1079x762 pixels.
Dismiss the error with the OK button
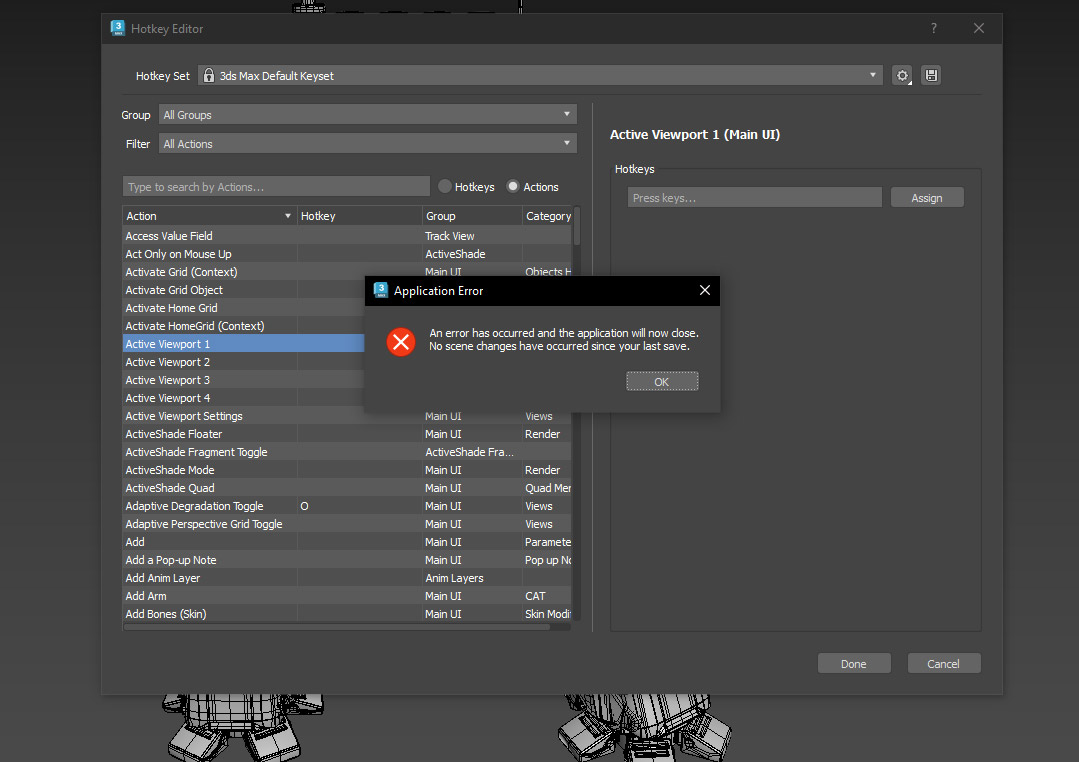pyautogui.click(x=662, y=381)
